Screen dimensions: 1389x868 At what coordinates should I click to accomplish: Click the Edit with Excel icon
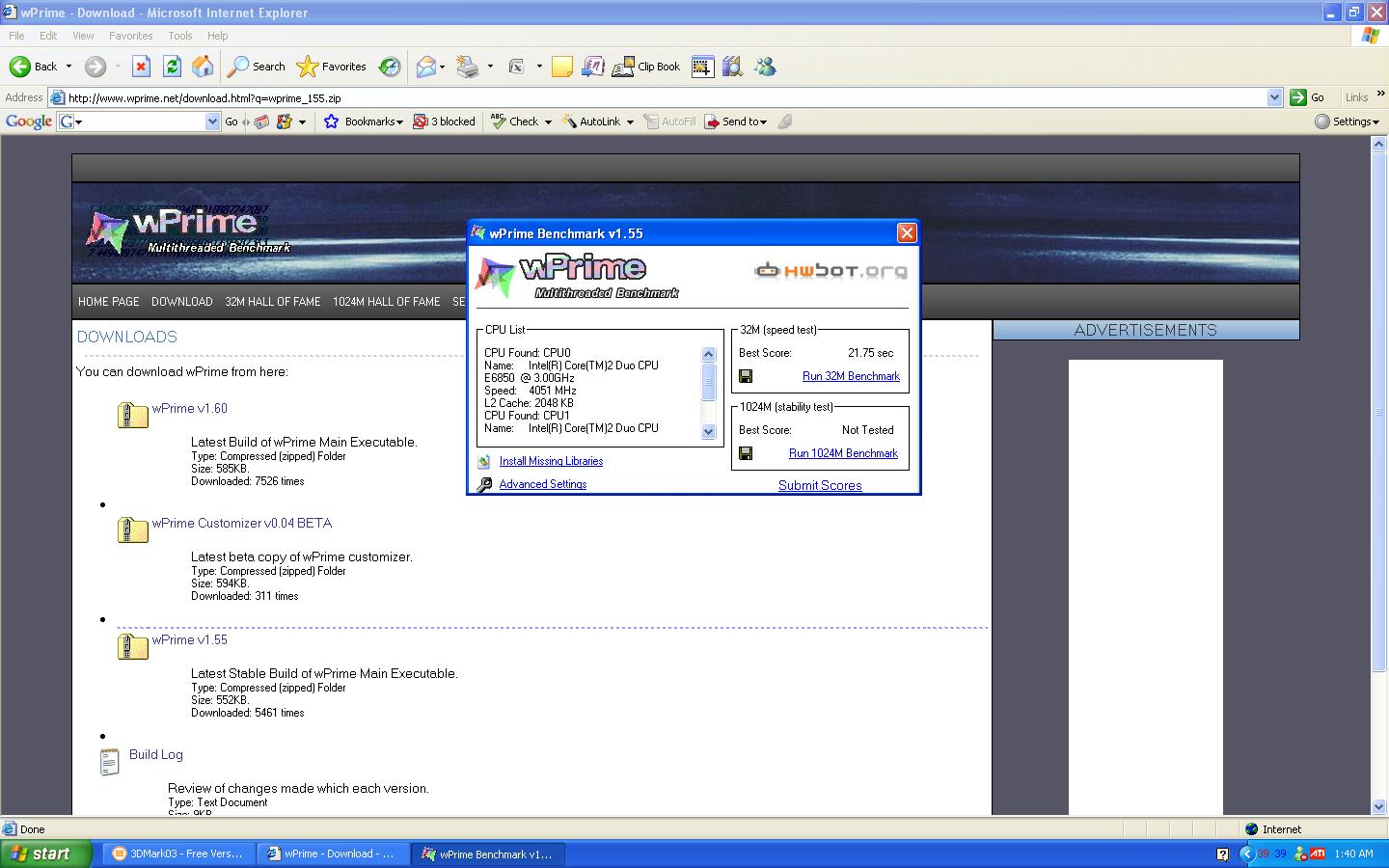click(517, 67)
